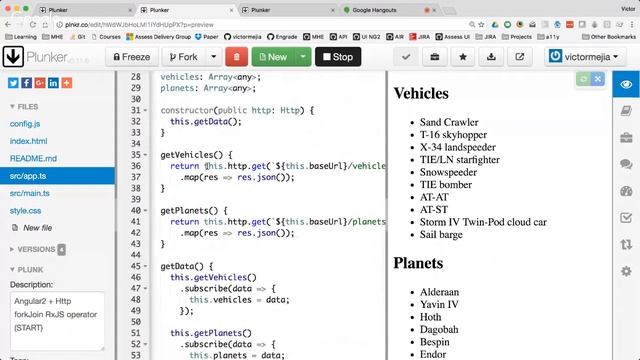Star this plunk
This screenshot has width=640, height=360.
coord(463,57)
